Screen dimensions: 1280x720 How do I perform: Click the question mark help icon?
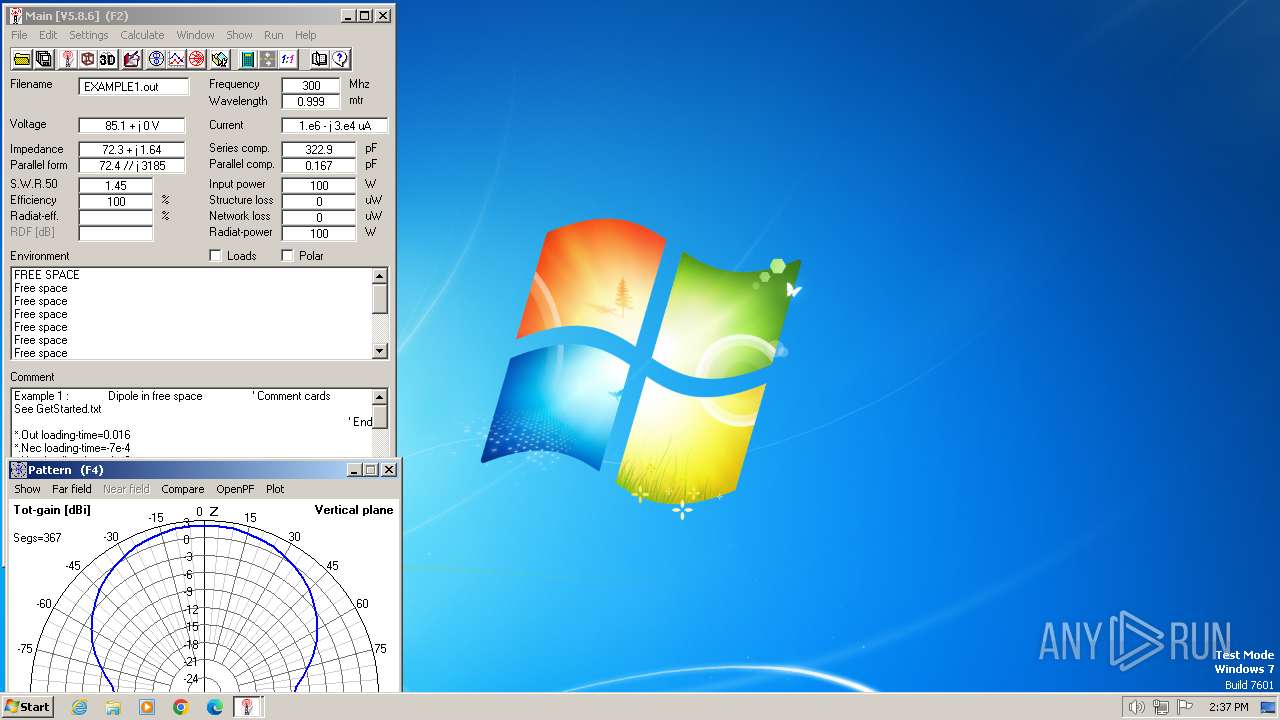(340, 59)
